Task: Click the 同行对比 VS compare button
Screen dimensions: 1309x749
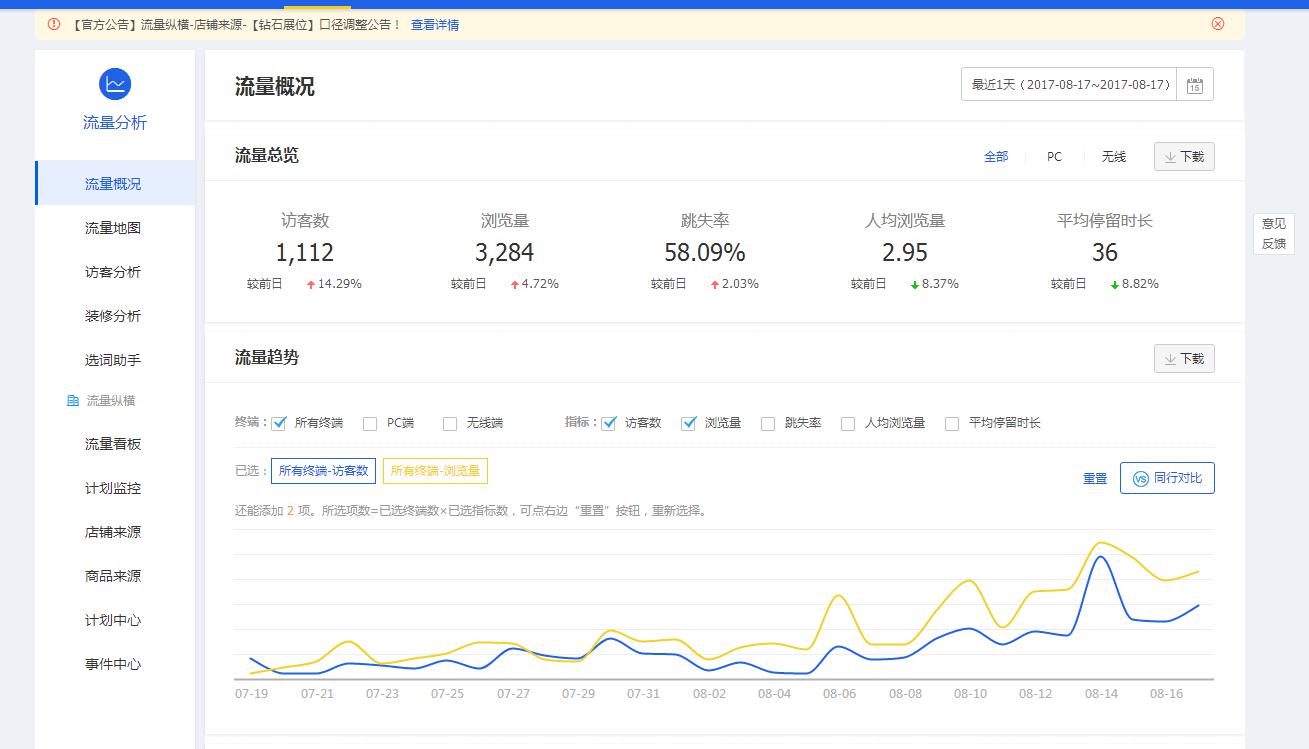Action: [1167, 478]
